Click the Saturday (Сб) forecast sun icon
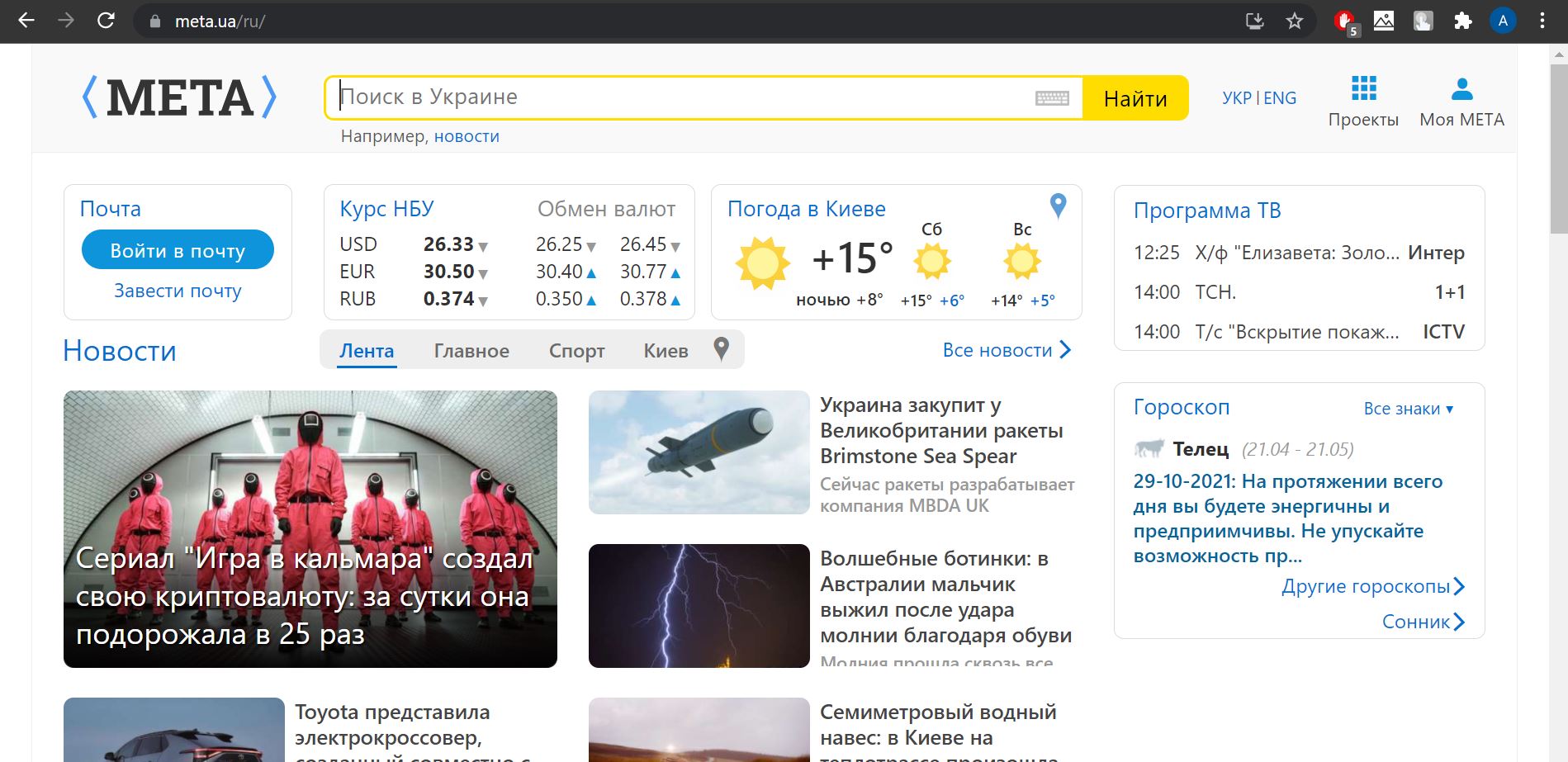The image size is (1568, 762). [932, 262]
